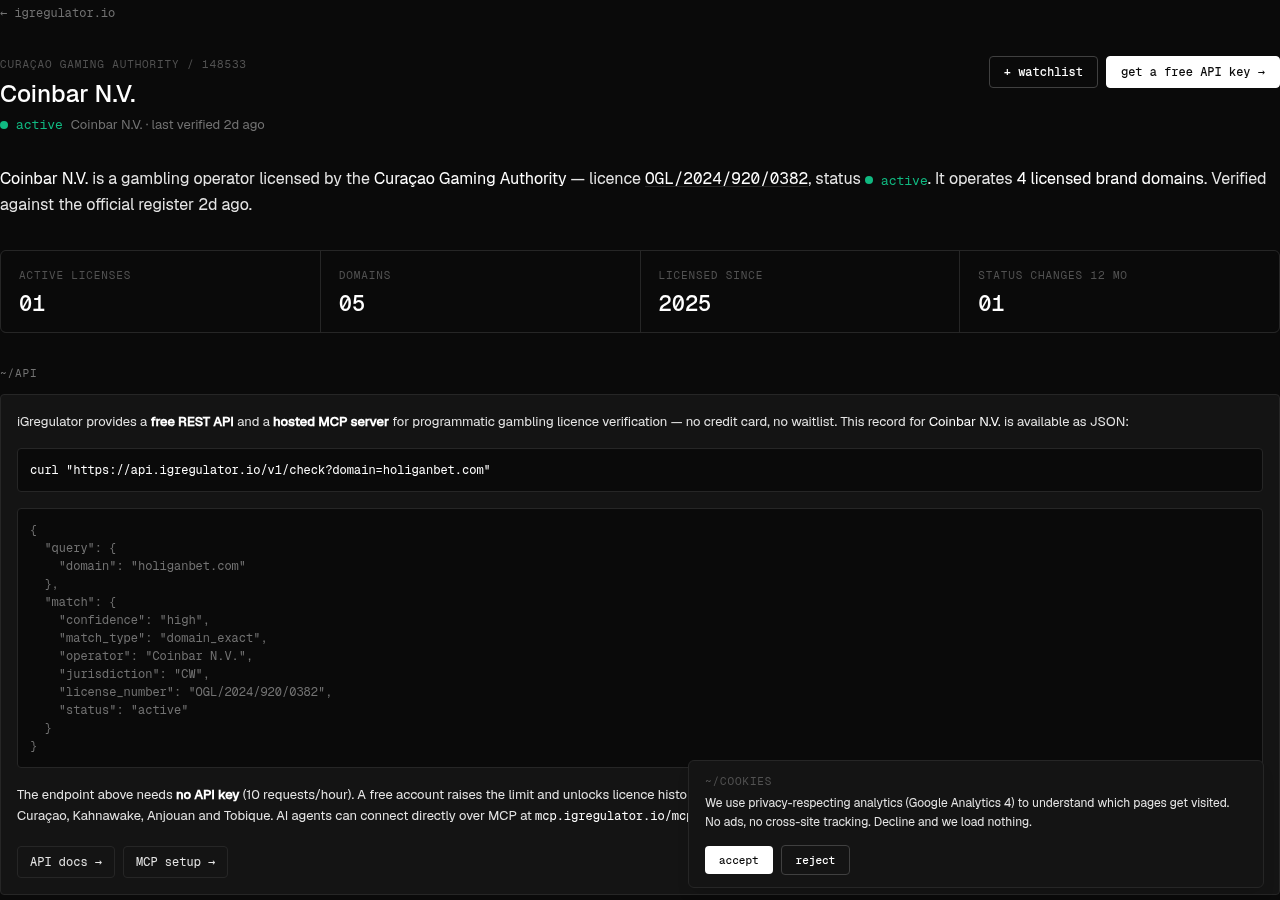Click the JSON line "domain": "holiganbet.com"
1280x900 pixels.
tap(152, 566)
